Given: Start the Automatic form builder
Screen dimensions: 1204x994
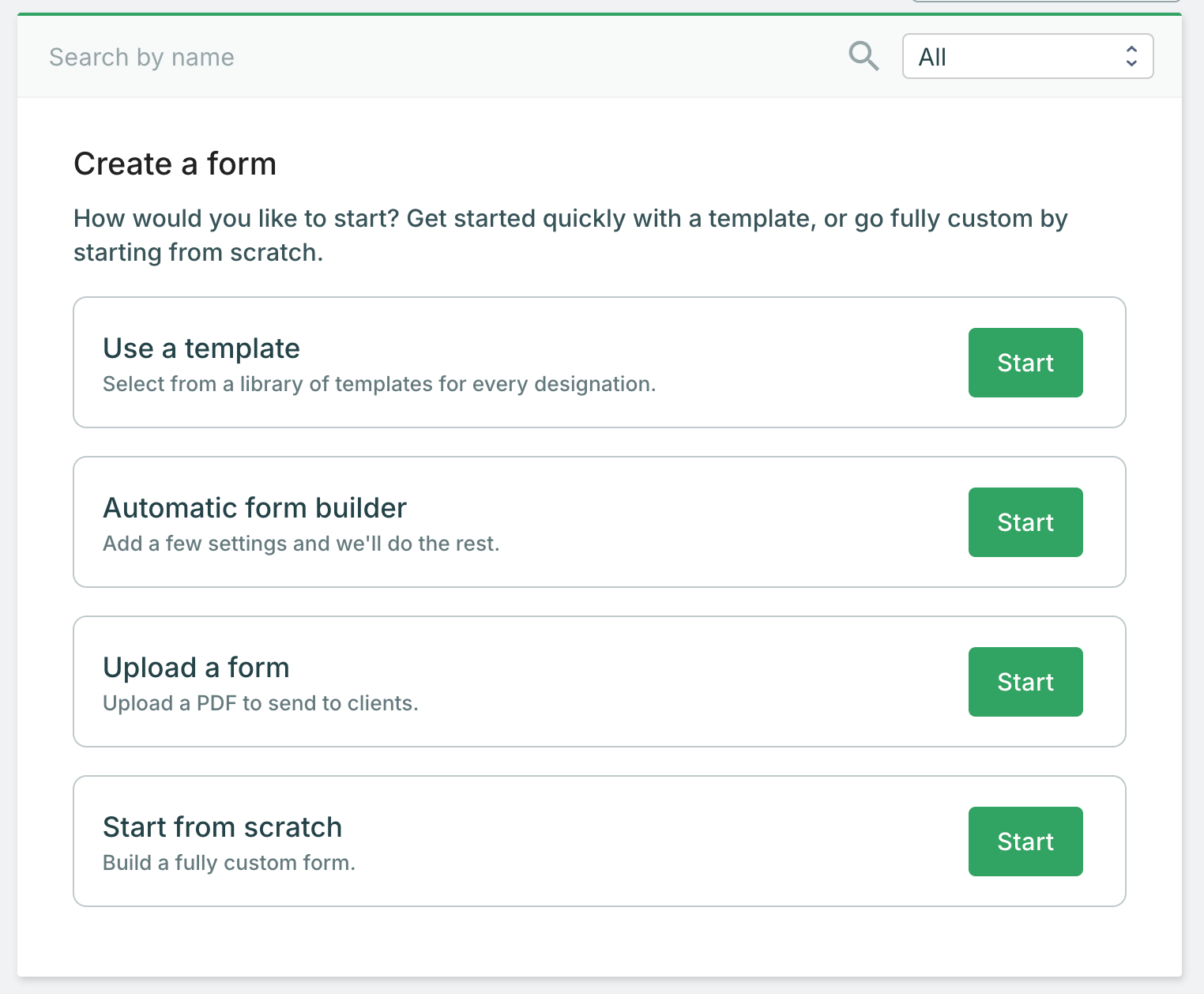Looking at the screenshot, I should click(1025, 522).
